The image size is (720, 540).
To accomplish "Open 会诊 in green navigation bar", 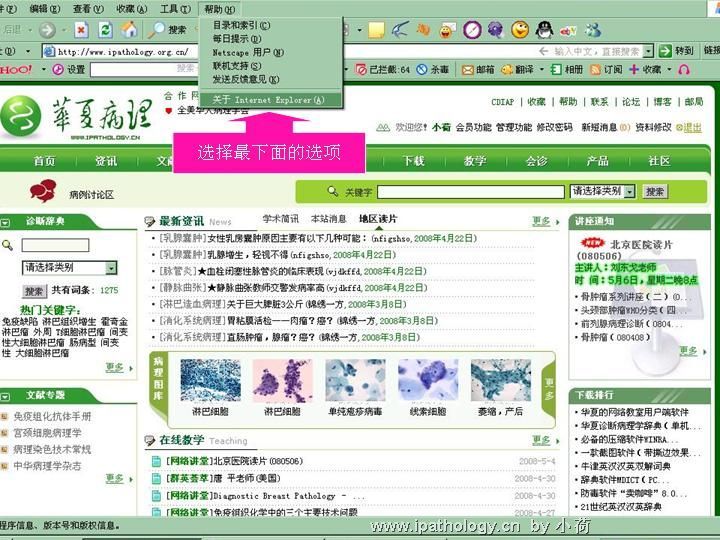I will pos(536,161).
